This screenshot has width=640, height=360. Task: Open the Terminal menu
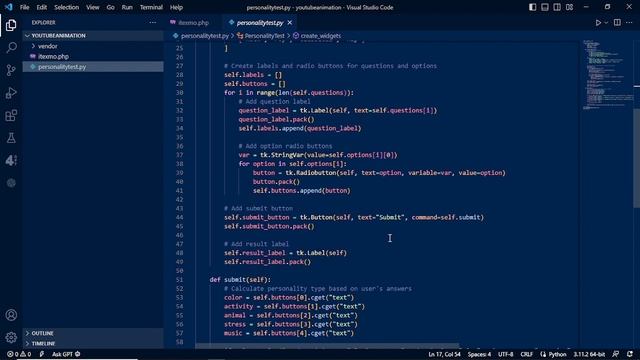coord(151,7)
